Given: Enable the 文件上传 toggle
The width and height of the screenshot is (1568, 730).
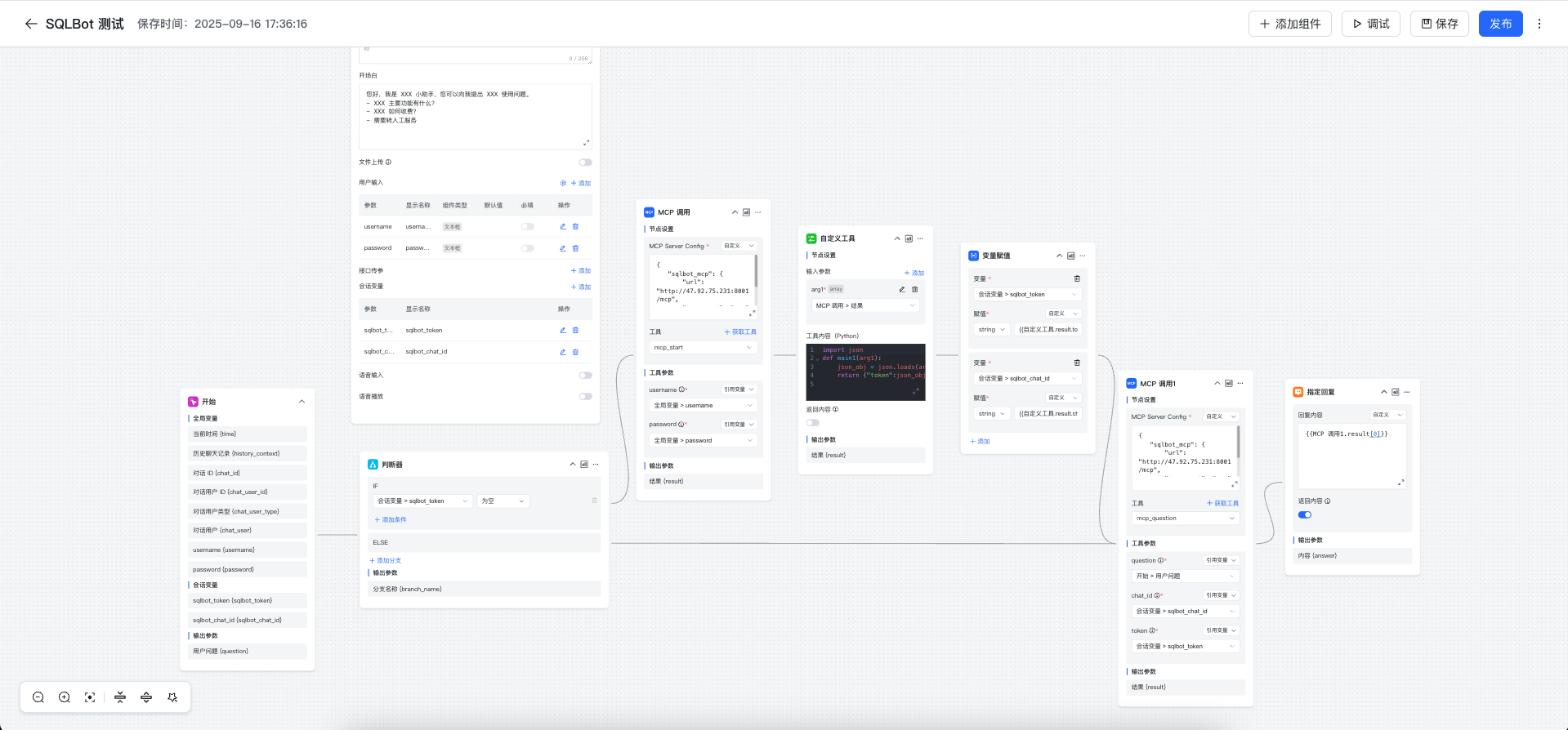Looking at the screenshot, I should [585, 162].
